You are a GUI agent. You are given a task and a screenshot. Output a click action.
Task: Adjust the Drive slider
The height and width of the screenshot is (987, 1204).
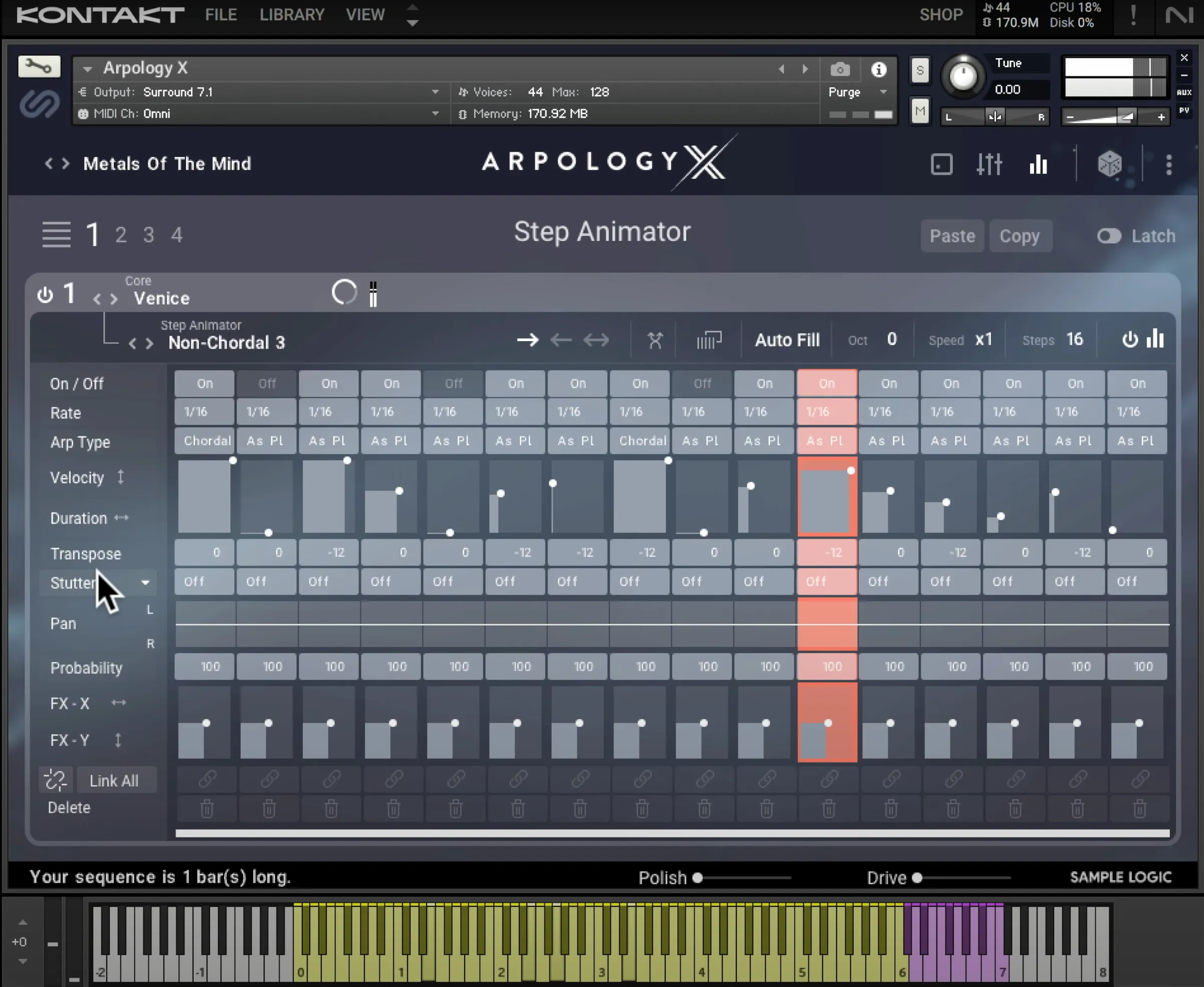(x=961, y=878)
